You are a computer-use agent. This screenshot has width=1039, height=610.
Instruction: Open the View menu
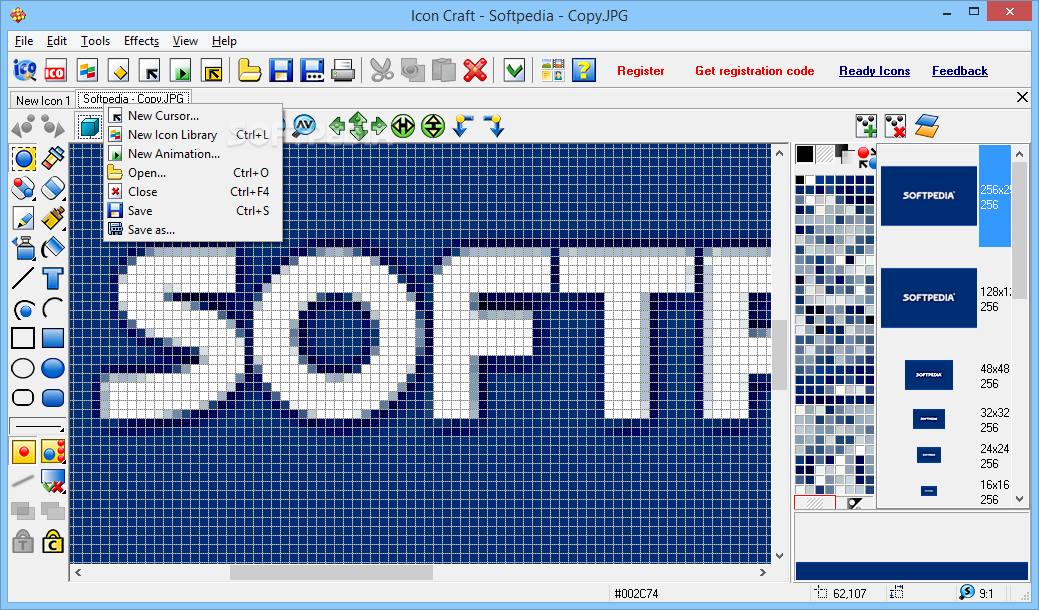[x=185, y=41]
